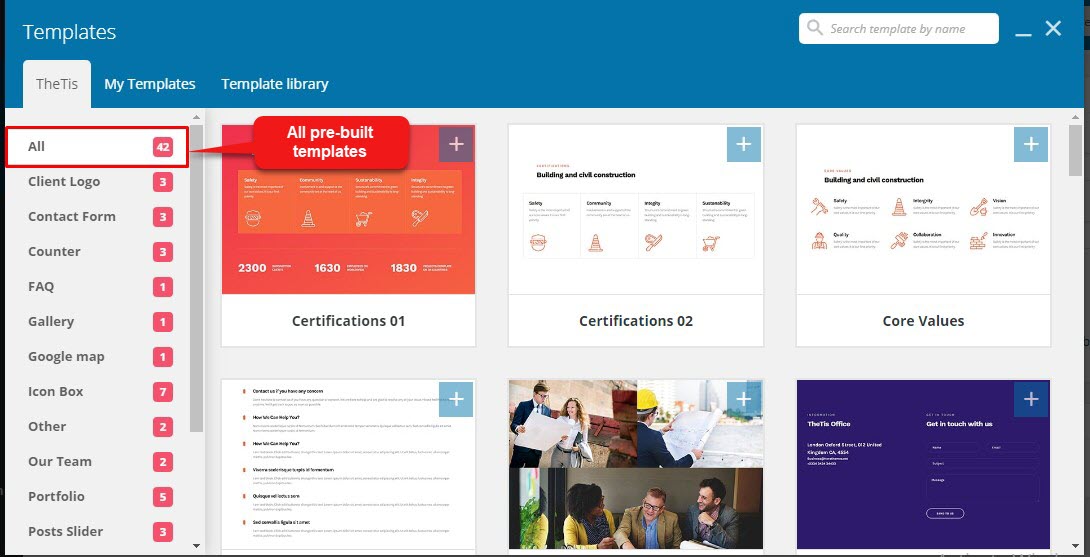Open the Certifications 01 thumbnail preview
This screenshot has height=557, width=1090.
348,209
